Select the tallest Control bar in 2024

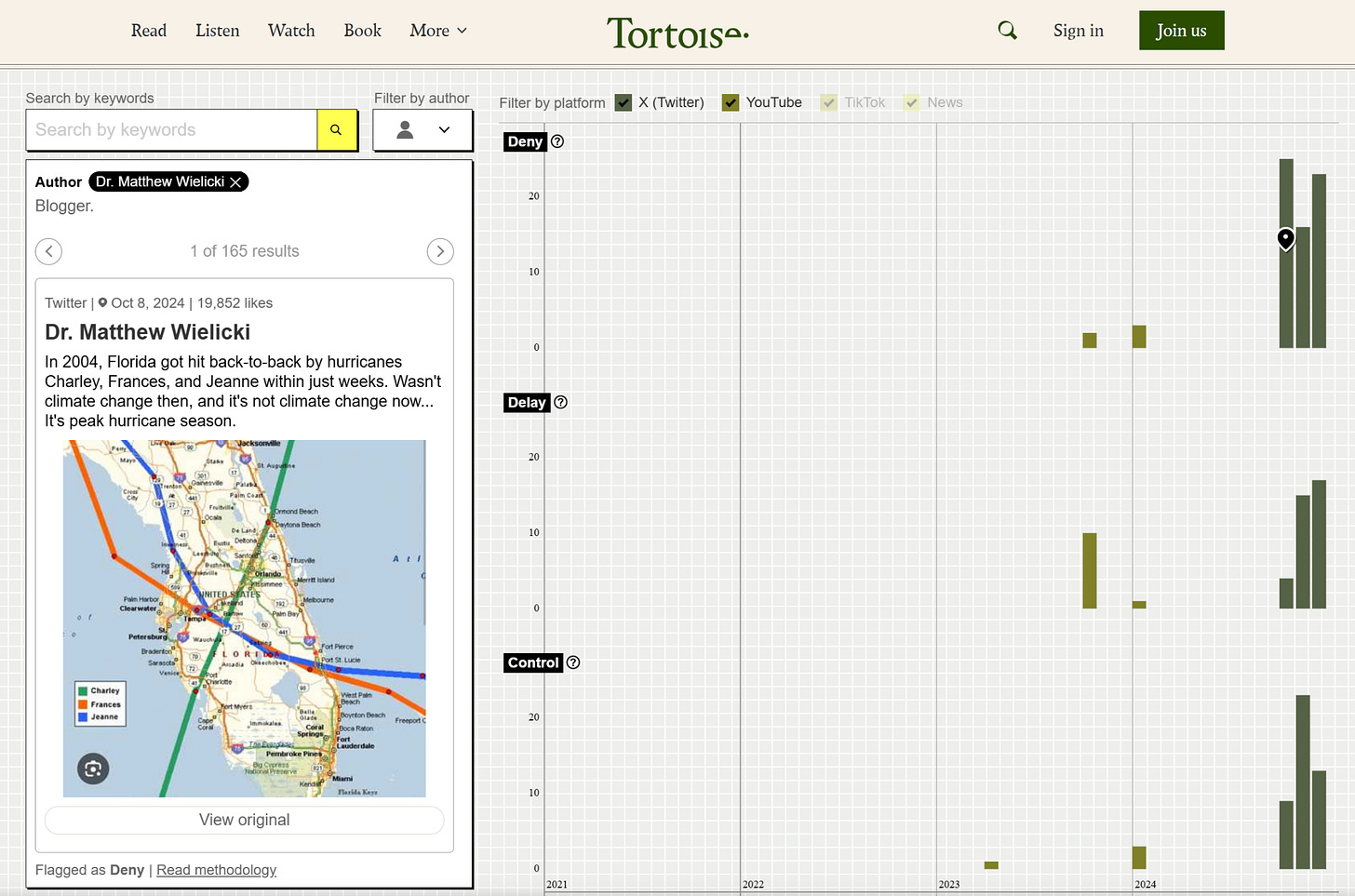pos(1303,782)
